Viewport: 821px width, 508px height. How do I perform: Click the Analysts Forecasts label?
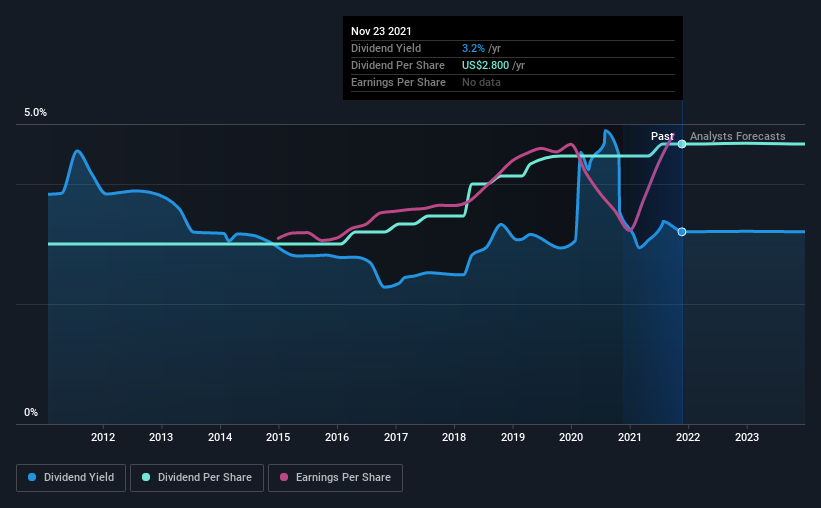tap(737, 136)
